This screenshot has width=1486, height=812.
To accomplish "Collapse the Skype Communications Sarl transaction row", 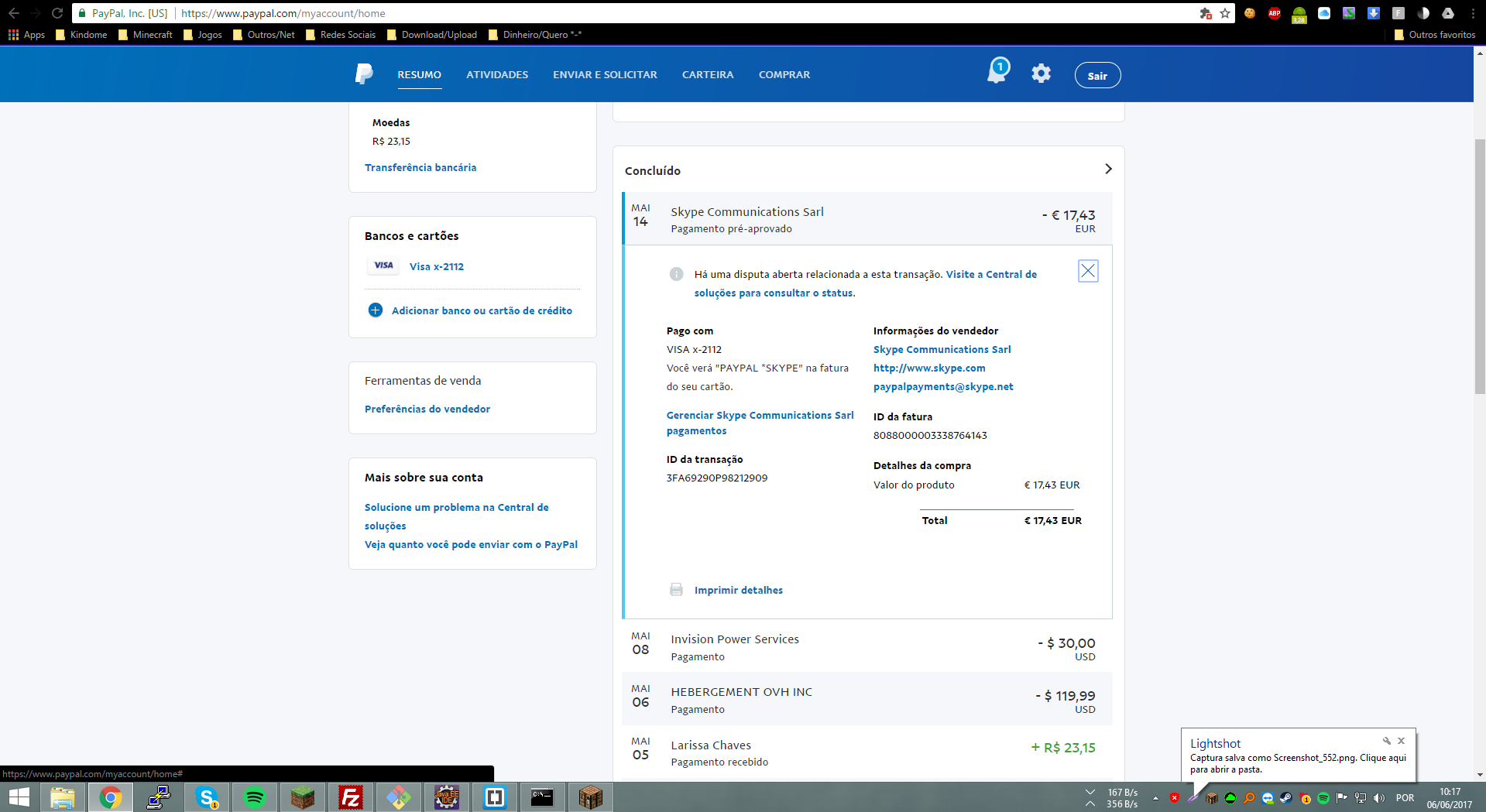I will point(867,218).
